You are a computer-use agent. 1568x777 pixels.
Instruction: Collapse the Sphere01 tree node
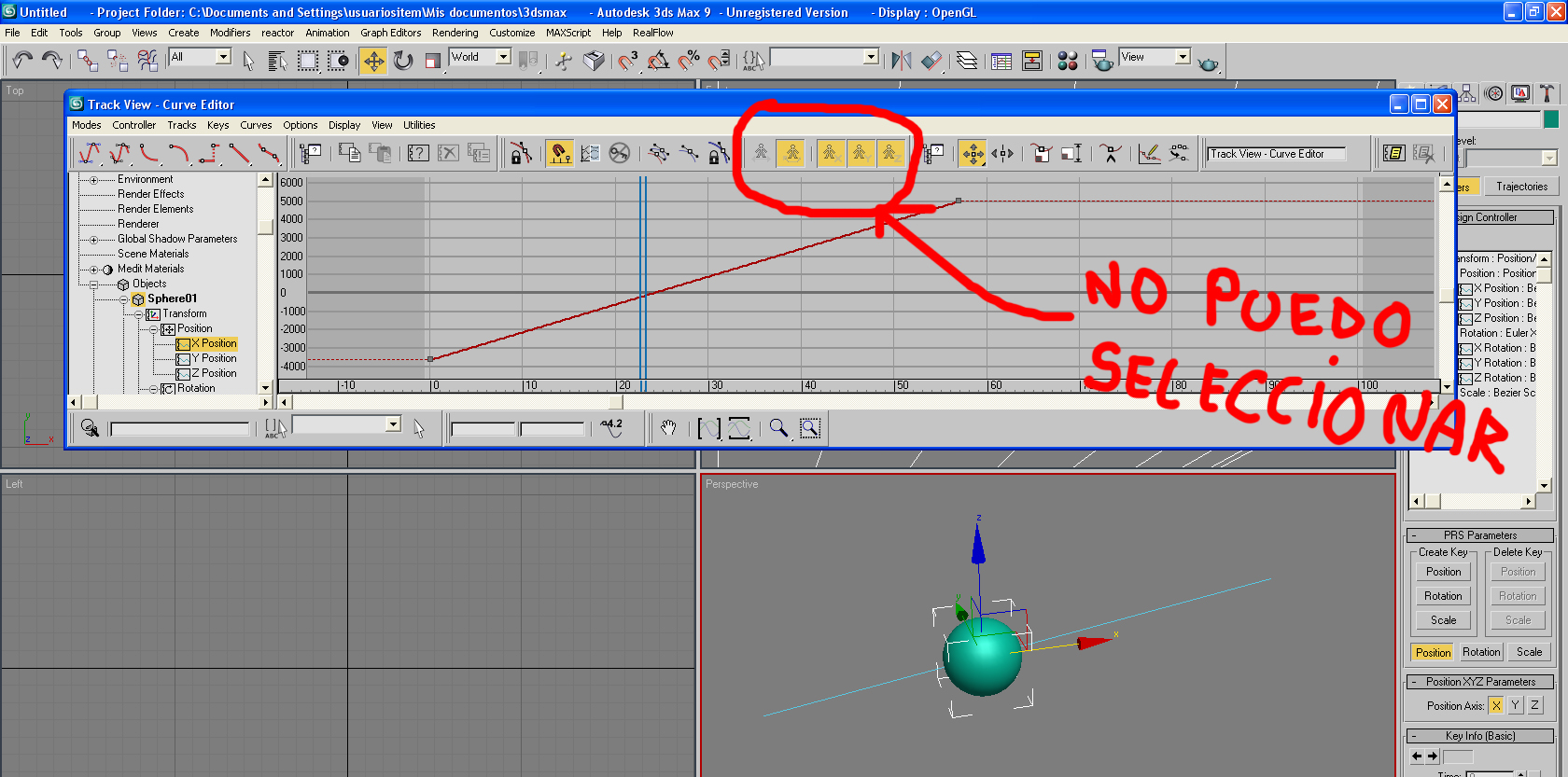coord(123,299)
